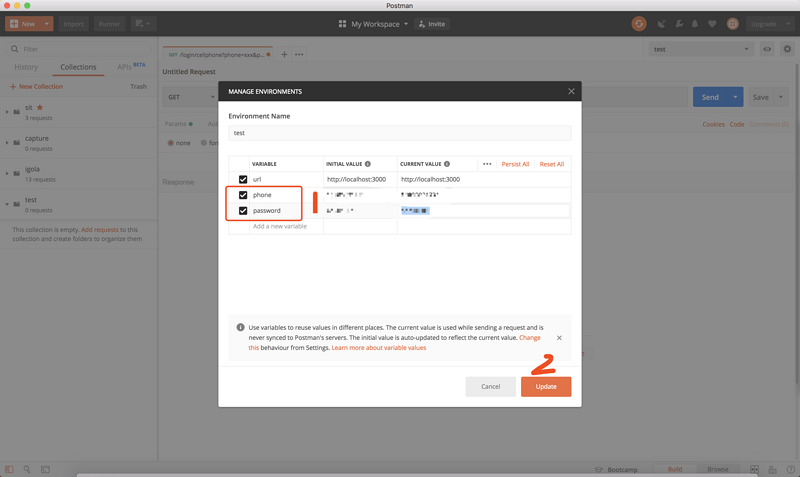Click the Invite button

click(x=432, y=24)
